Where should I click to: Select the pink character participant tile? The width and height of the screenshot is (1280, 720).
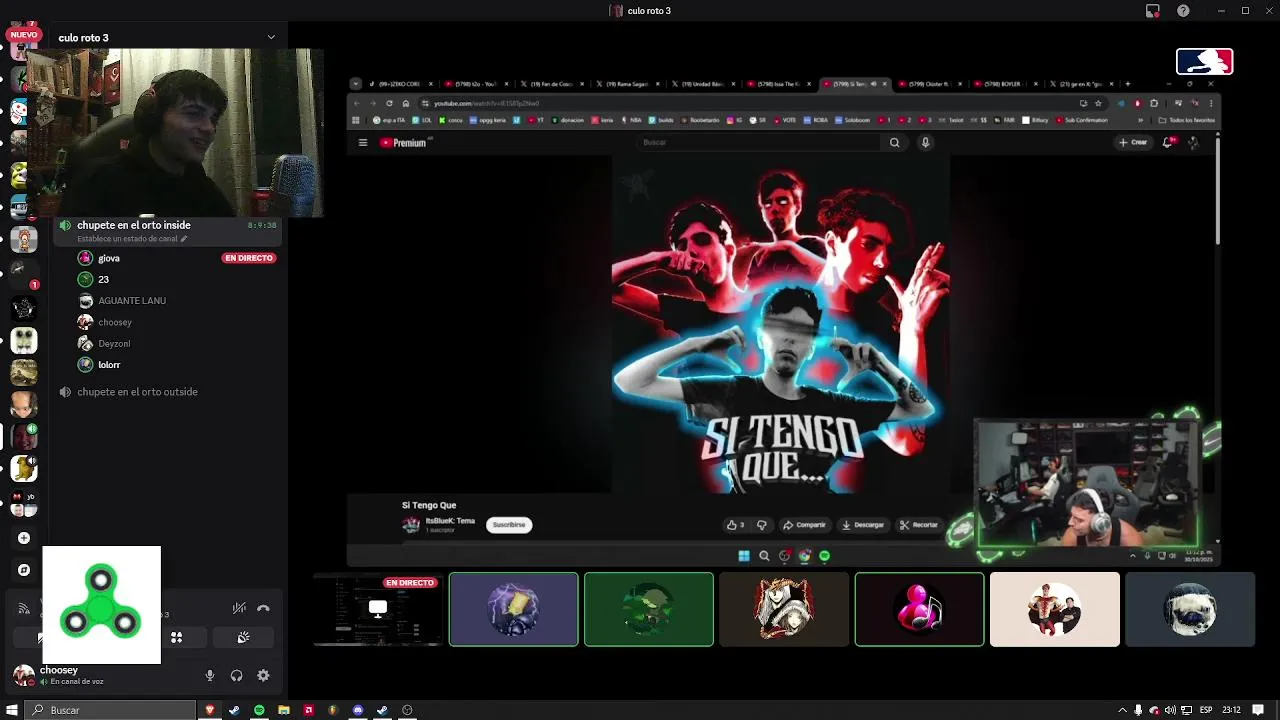919,609
